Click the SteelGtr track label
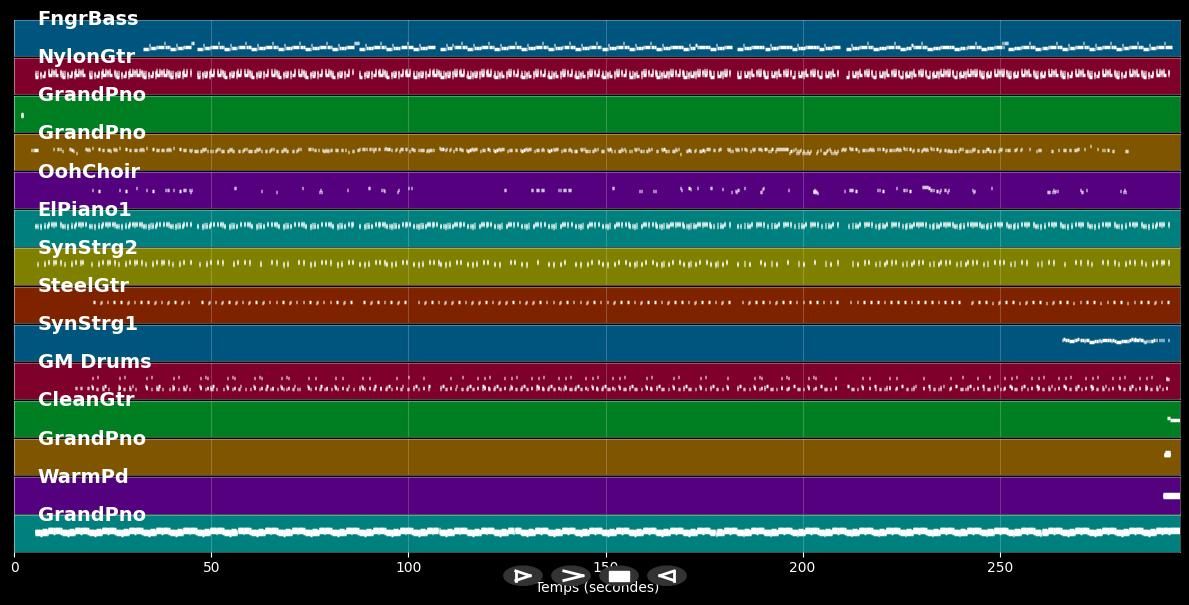This screenshot has height=605, width=1189. pyautogui.click(x=83, y=286)
